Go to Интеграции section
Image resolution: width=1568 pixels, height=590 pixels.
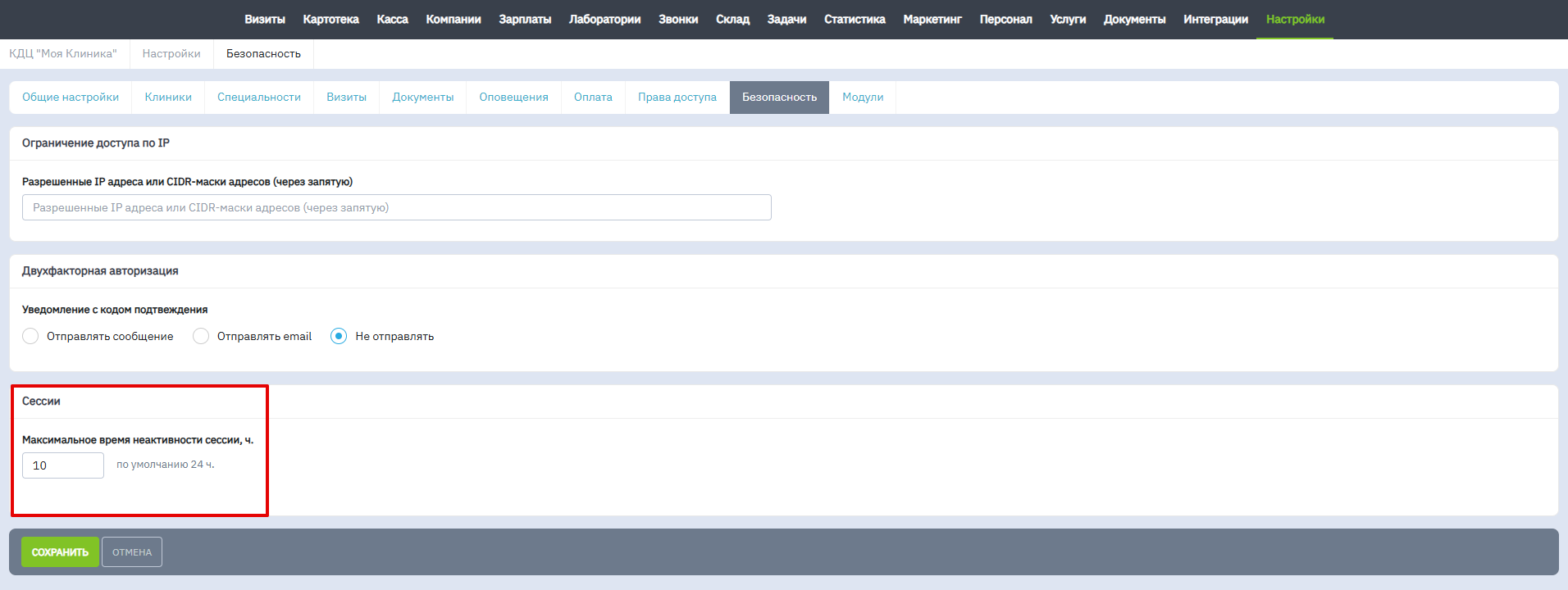(x=1215, y=19)
